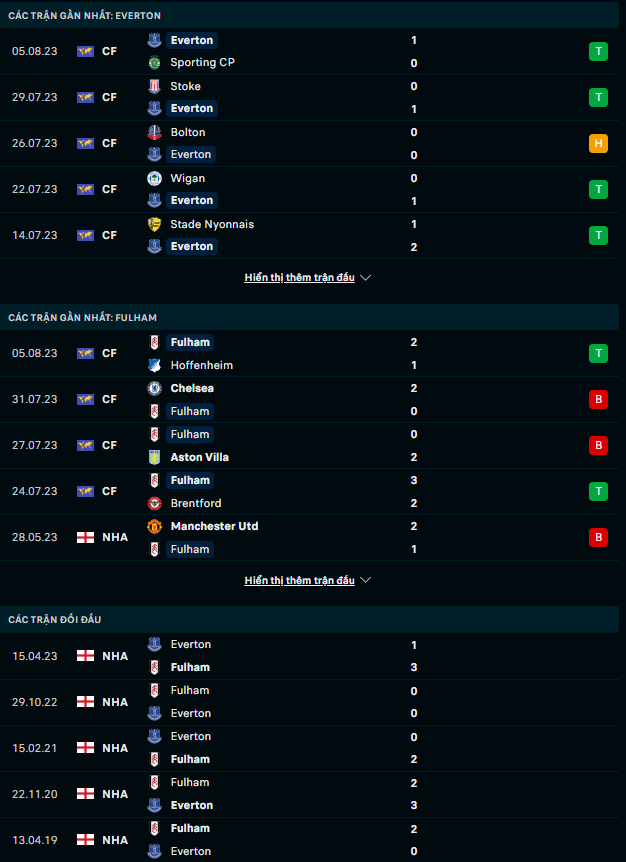
Task: Open 'Hiển thị thêm trận đấu' under Fulham
Action: pyautogui.click(x=299, y=580)
